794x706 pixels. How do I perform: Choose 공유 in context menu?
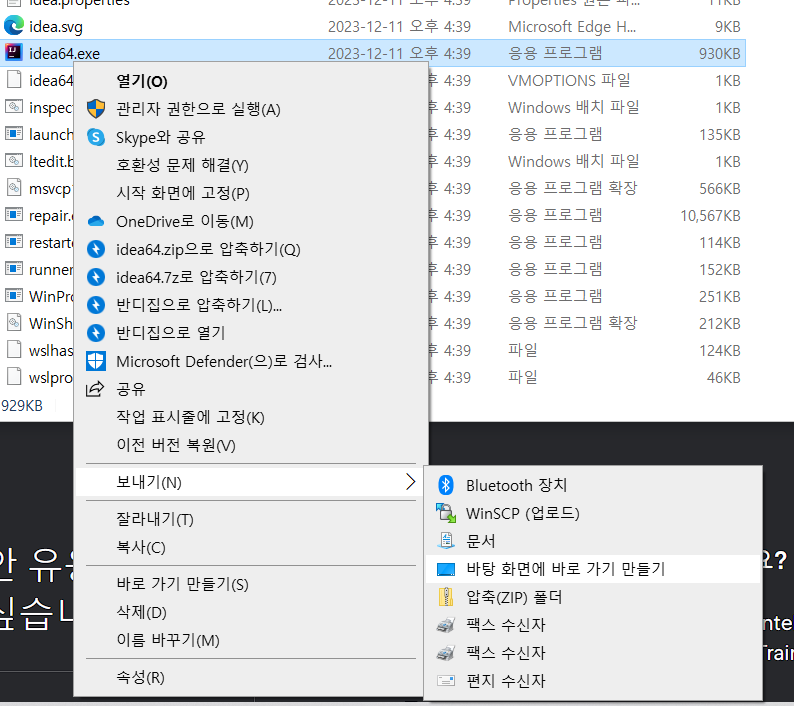pos(131,389)
